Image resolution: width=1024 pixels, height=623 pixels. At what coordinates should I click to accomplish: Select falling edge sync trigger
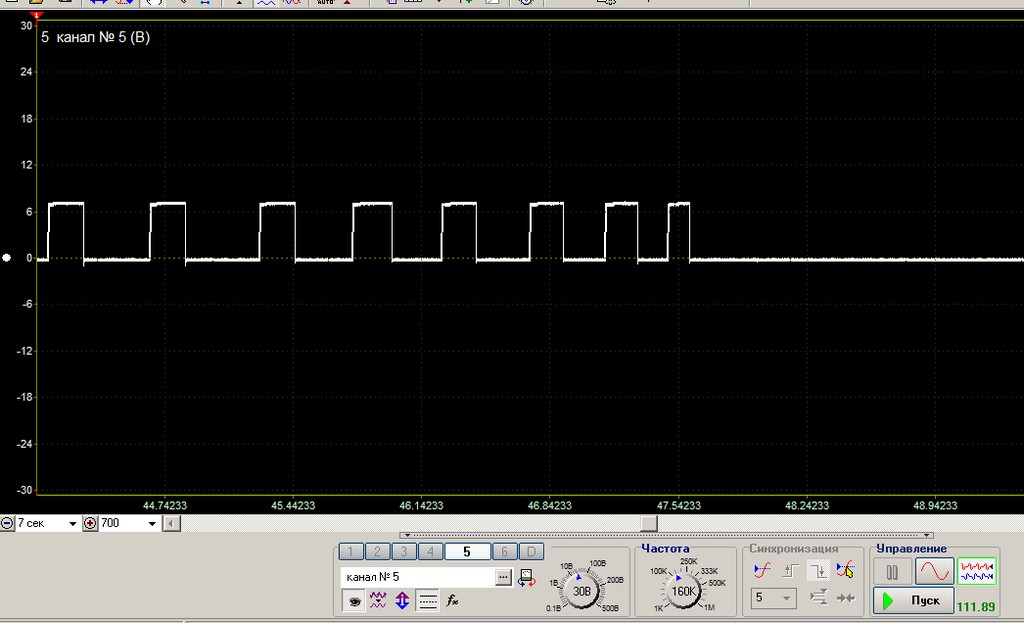click(x=818, y=570)
